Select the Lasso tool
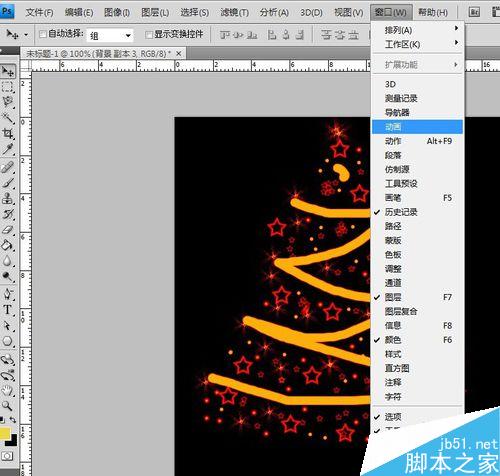Viewport: 500px width, 476px height. (7, 102)
